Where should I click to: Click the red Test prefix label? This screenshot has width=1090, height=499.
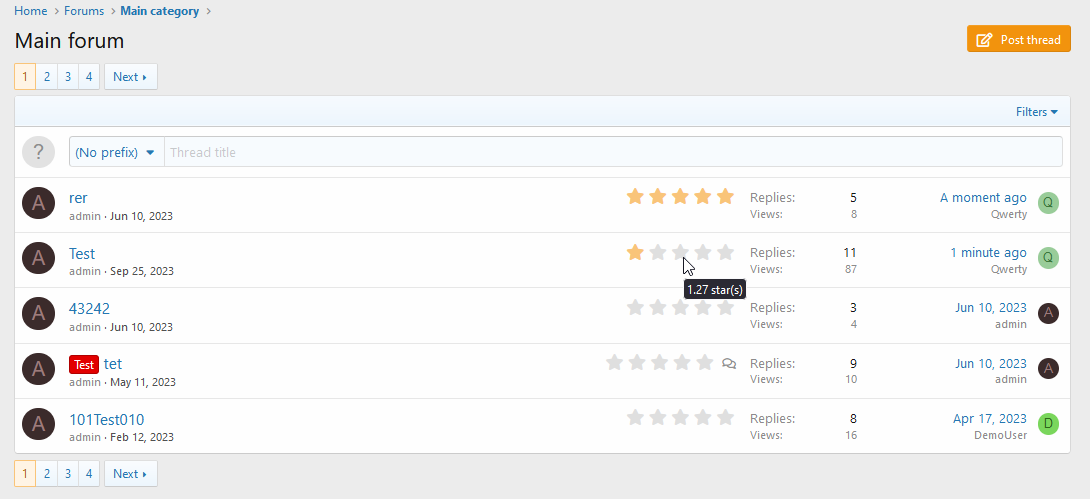[84, 364]
